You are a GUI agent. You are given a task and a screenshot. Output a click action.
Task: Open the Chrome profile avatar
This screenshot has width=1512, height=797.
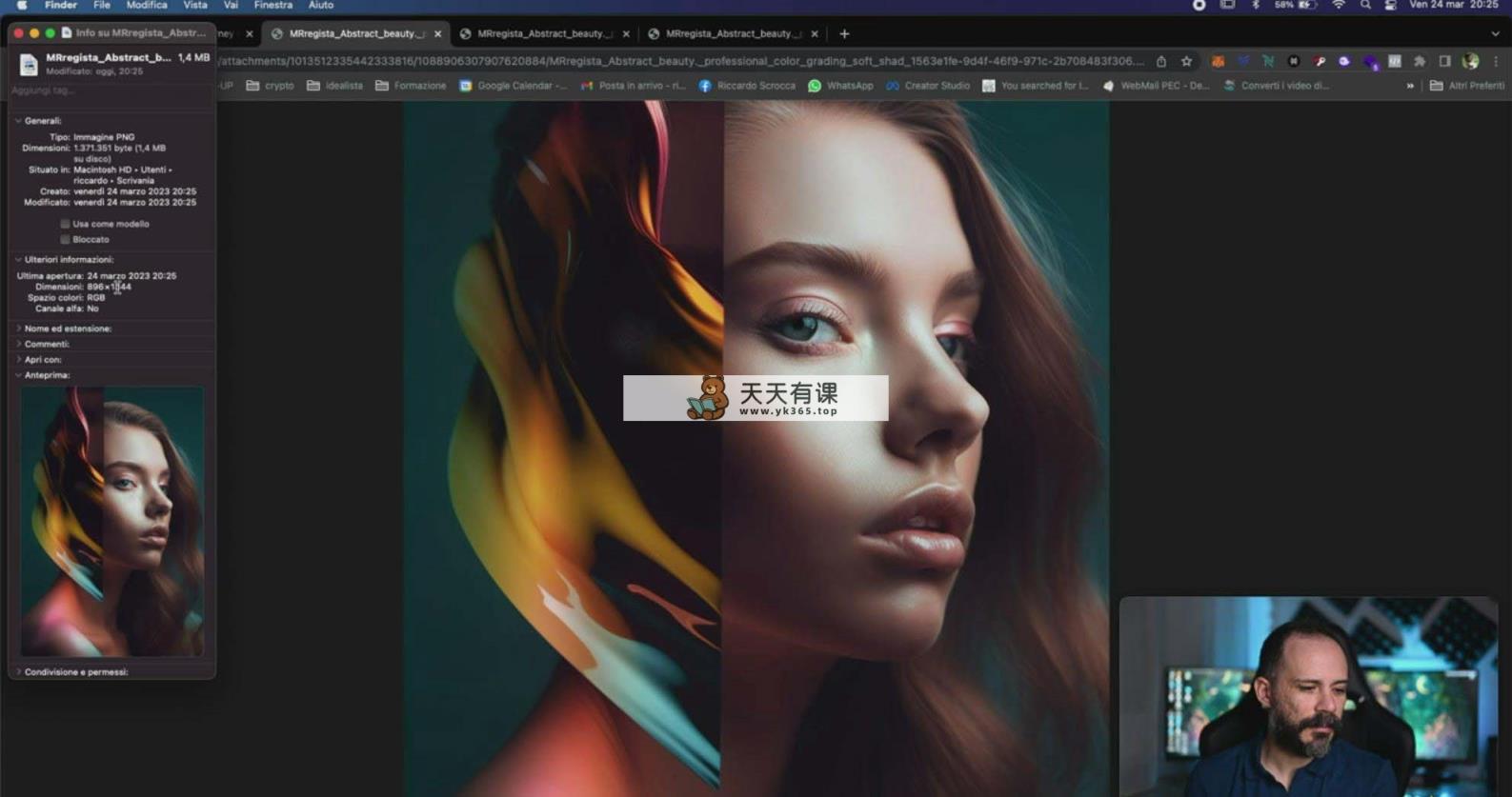pos(1471,61)
